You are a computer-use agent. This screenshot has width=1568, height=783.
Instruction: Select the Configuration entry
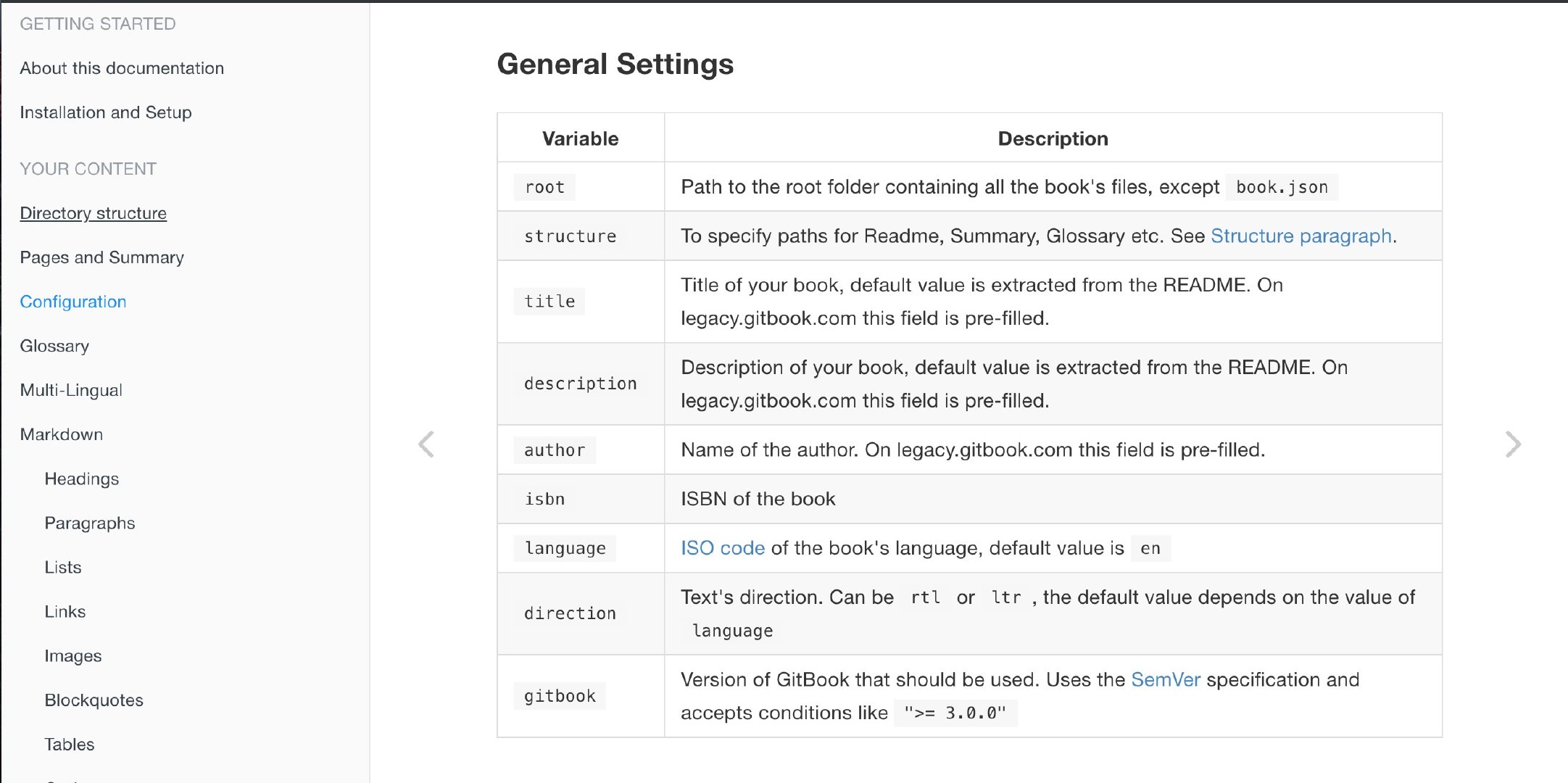coord(72,302)
